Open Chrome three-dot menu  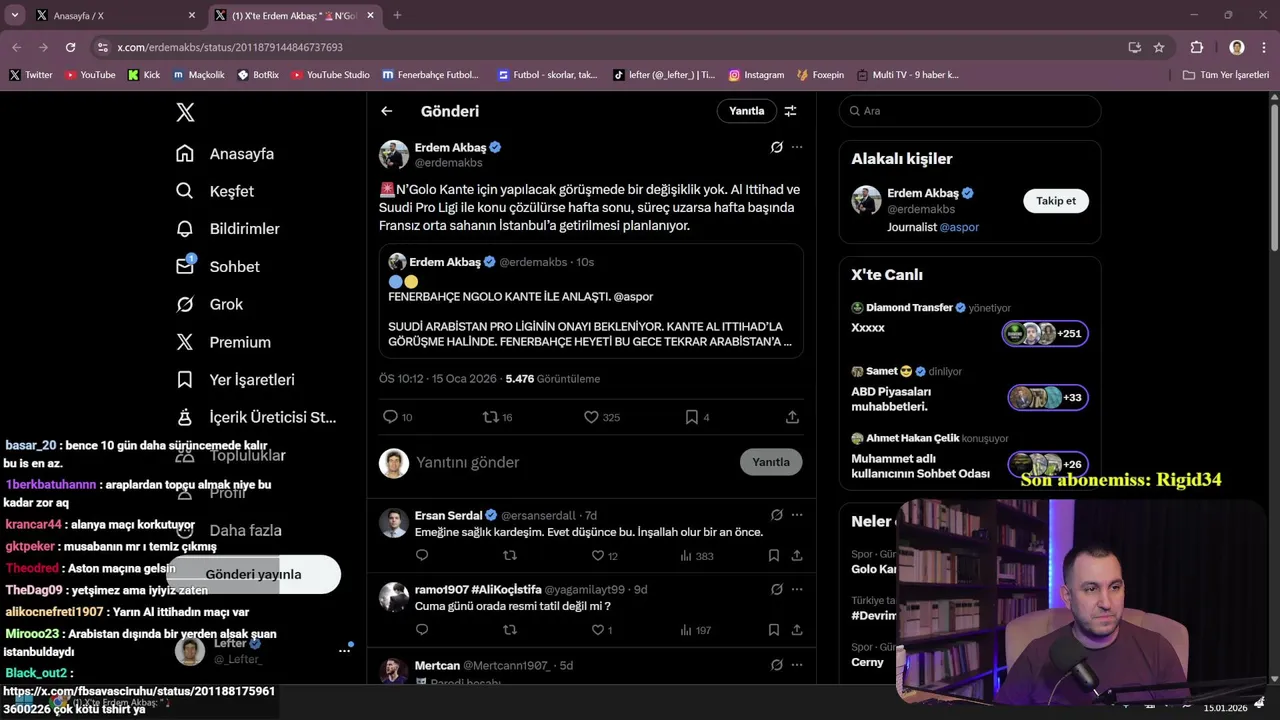[x=1264, y=47]
